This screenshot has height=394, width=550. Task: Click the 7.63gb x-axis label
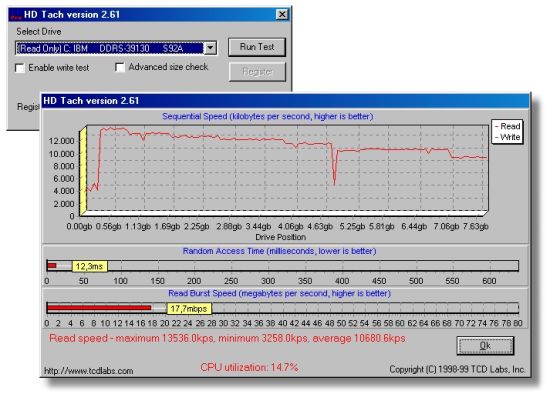[476, 227]
